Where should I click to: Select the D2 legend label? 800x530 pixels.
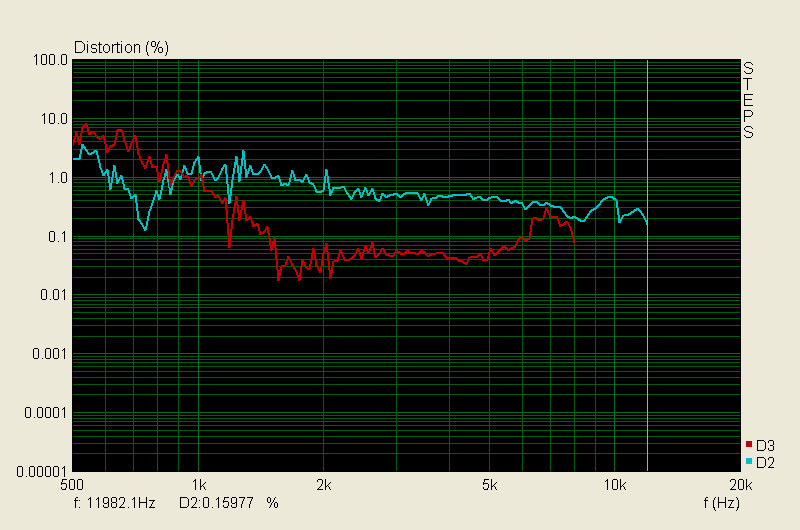click(765, 463)
